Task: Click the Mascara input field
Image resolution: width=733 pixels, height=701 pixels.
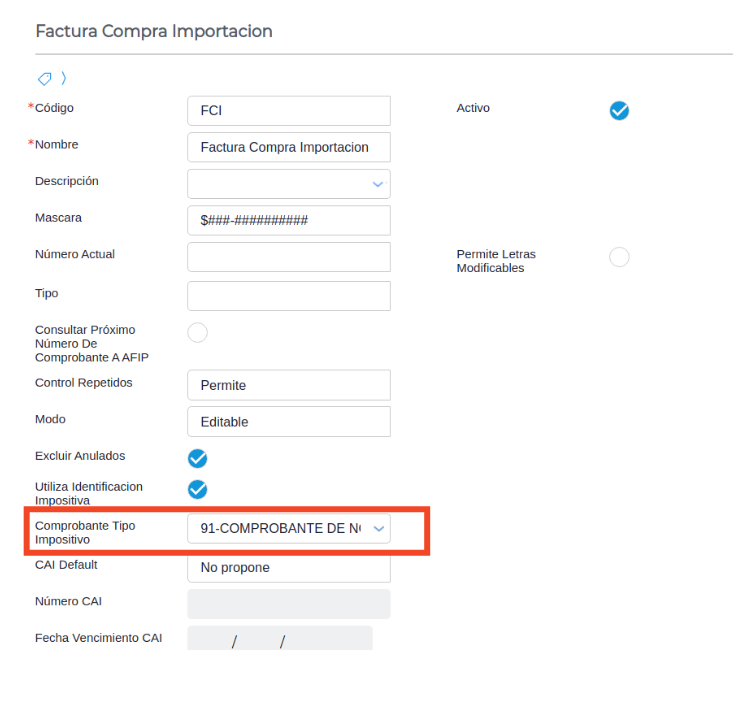Action: [288, 220]
